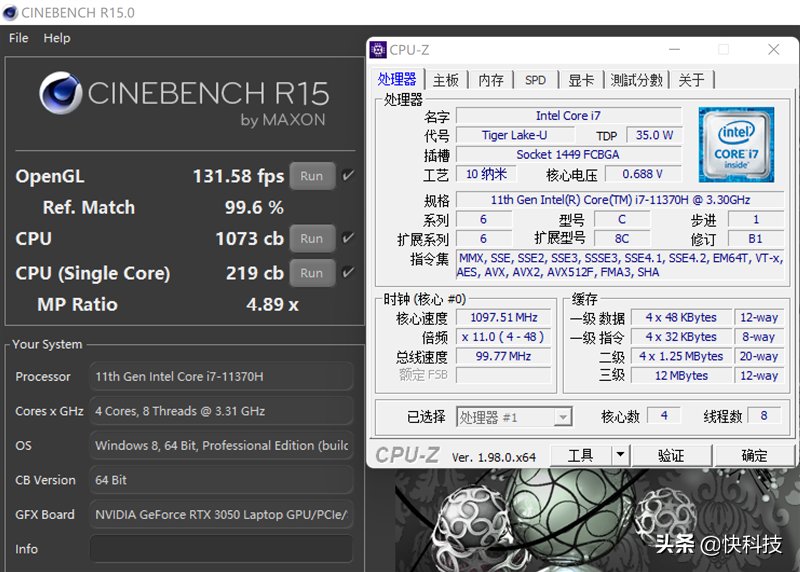The image size is (800, 572).
Task: Click the 工具 button in CPU-Z
Action: pyautogui.click(x=581, y=455)
